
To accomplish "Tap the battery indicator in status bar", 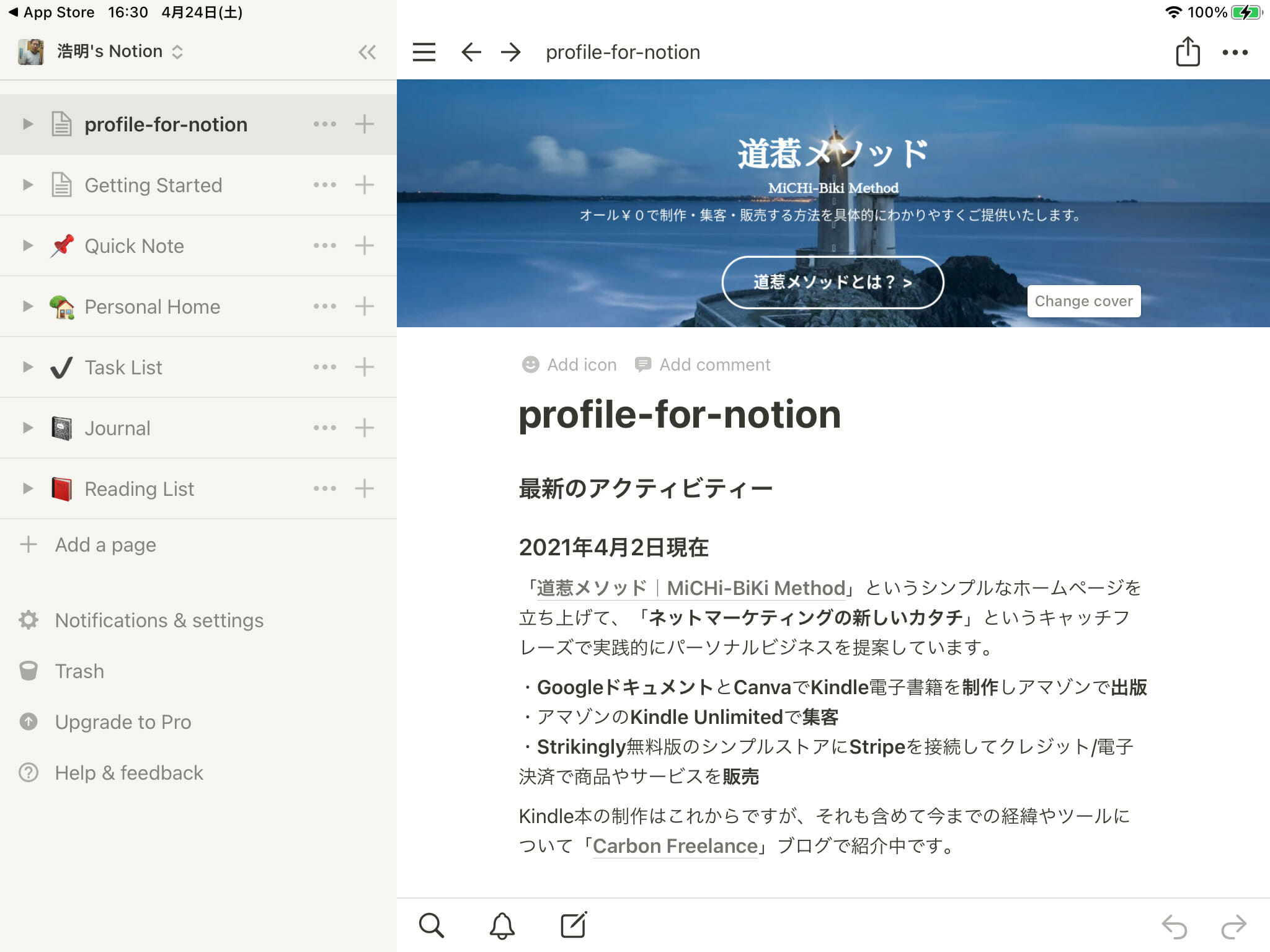I will click(1246, 12).
